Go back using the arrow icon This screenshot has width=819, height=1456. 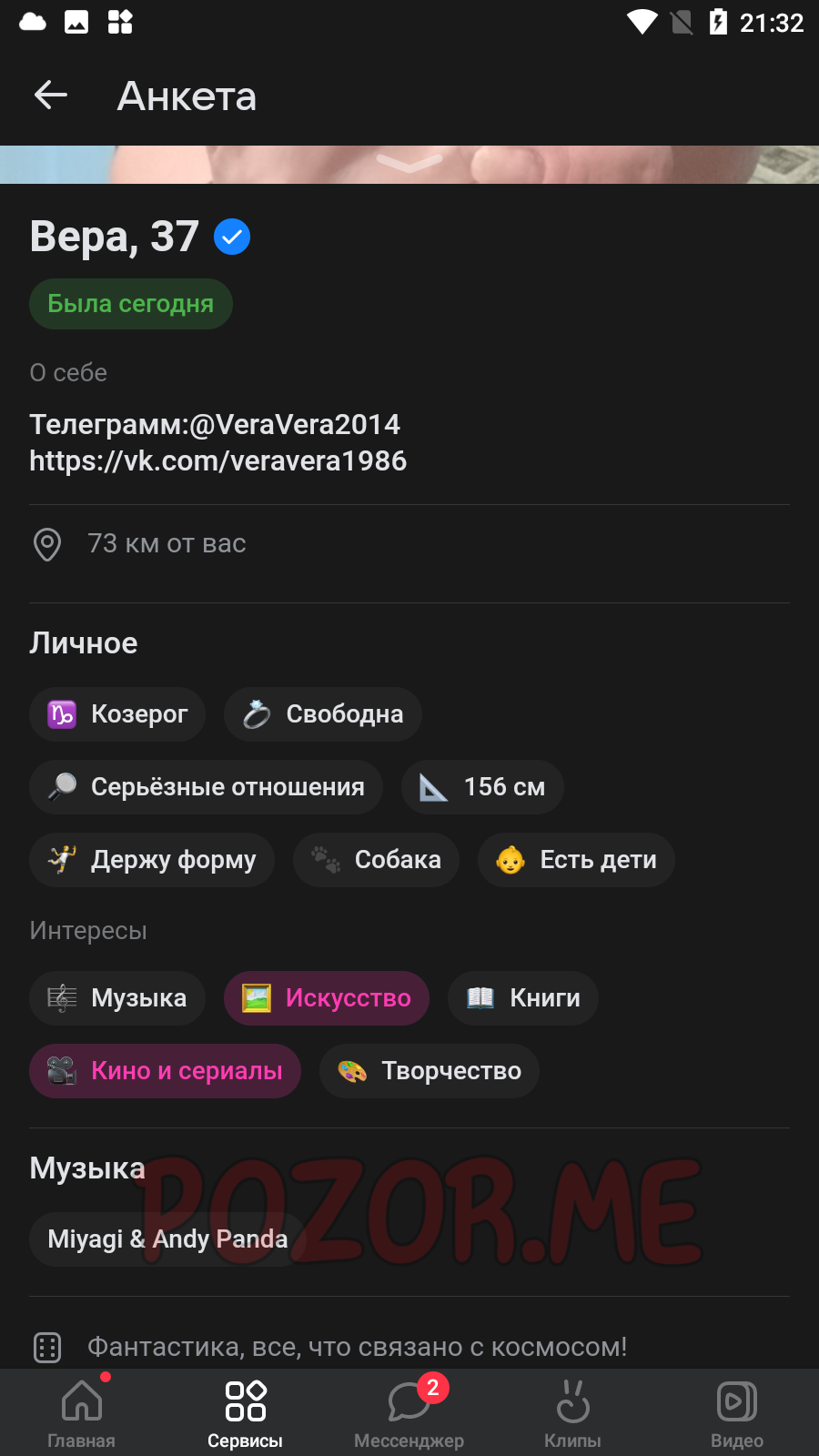51,95
